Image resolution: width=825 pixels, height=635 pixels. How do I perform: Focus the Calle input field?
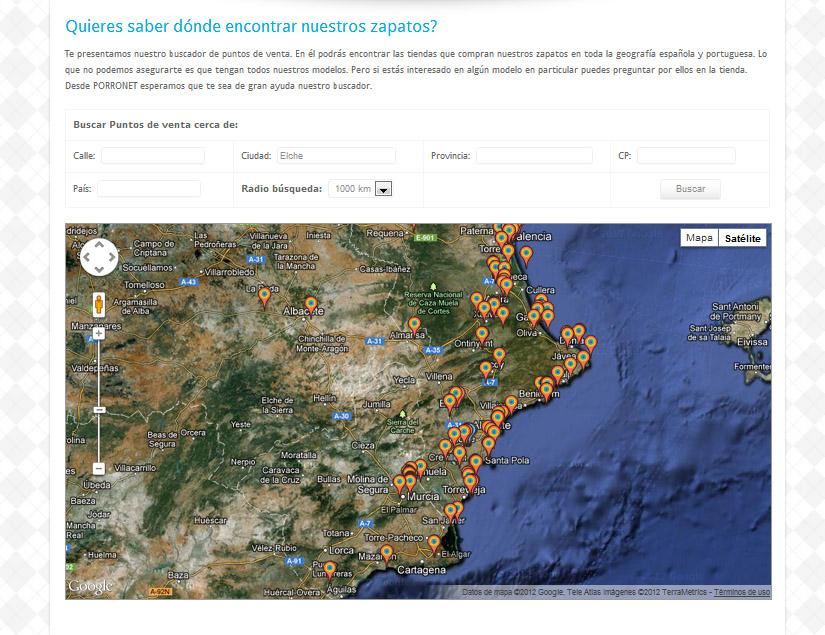click(152, 156)
